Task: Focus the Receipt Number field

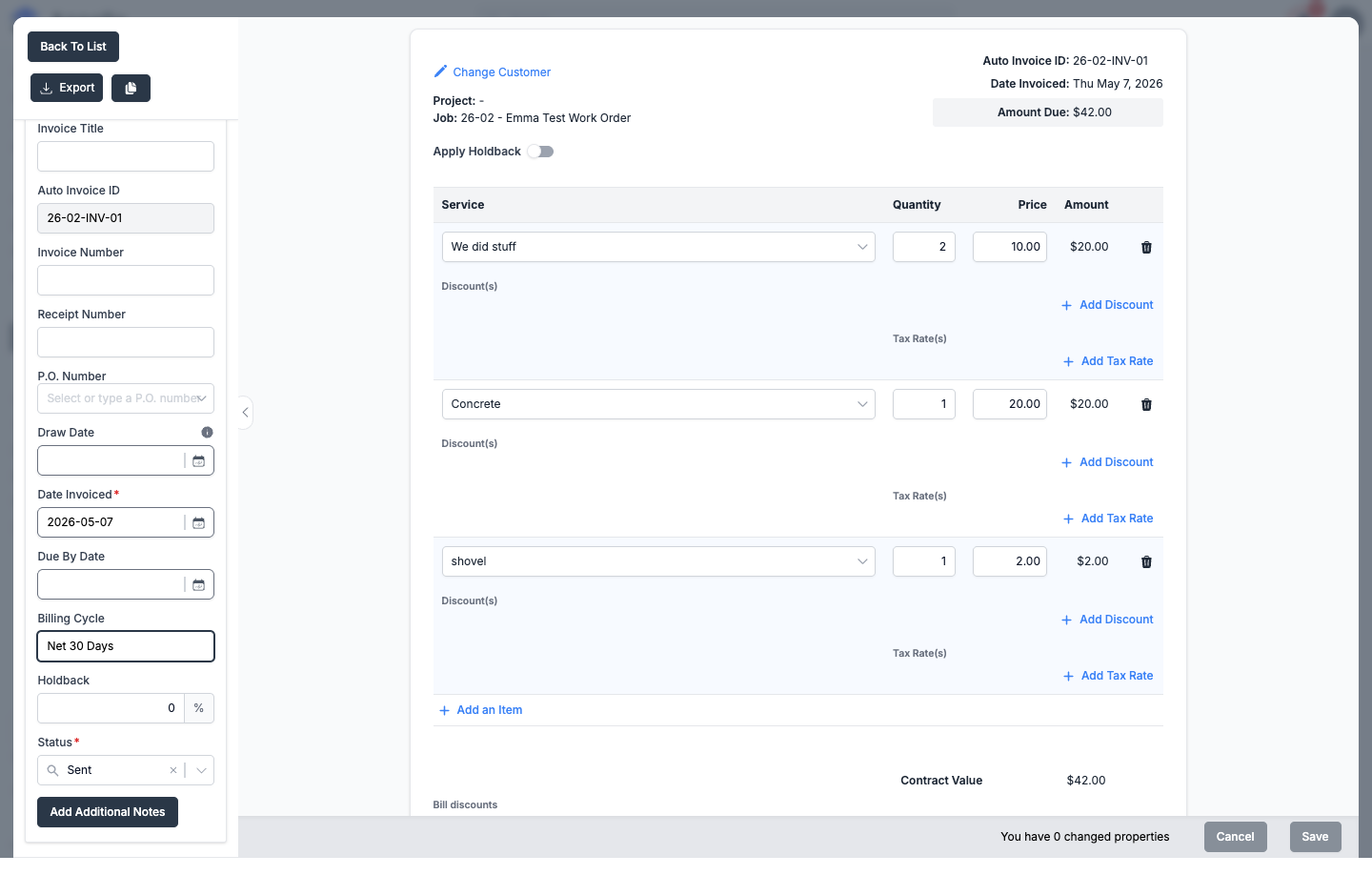Action: [x=126, y=342]
